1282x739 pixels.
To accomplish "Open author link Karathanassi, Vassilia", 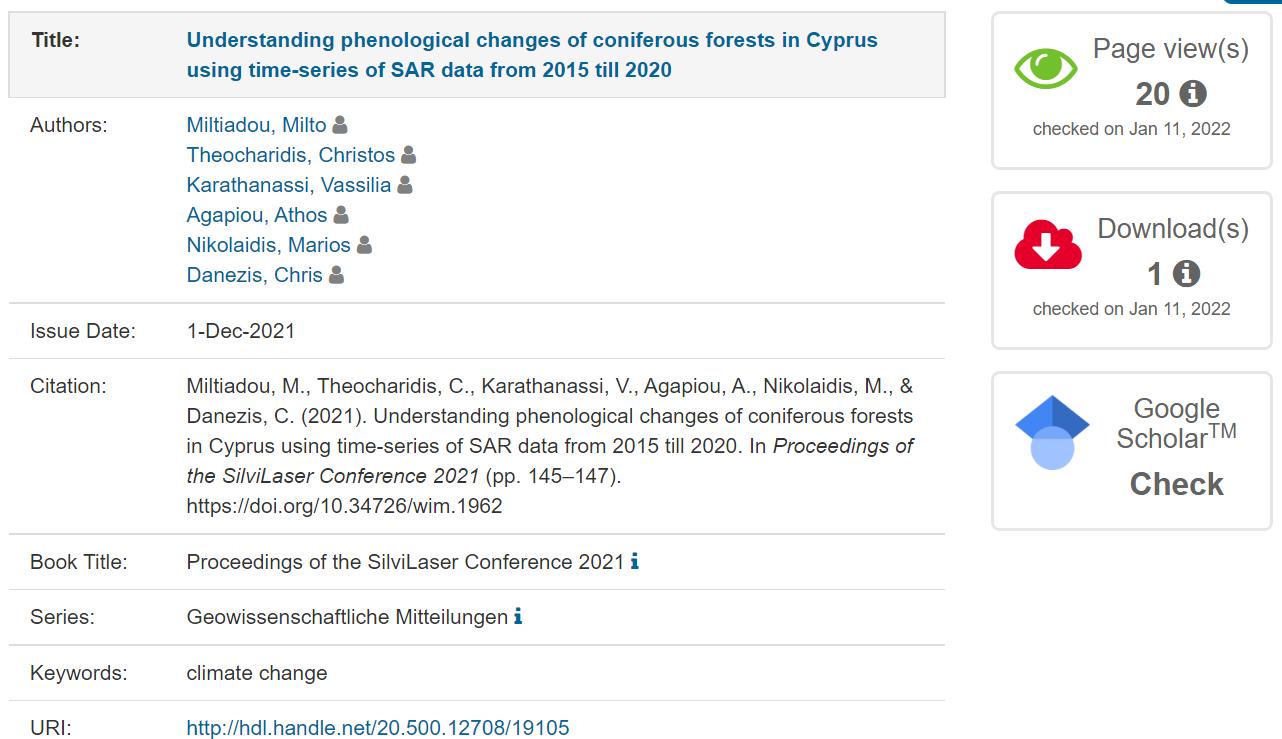I will pyautogui.click(x=288, y=185).
